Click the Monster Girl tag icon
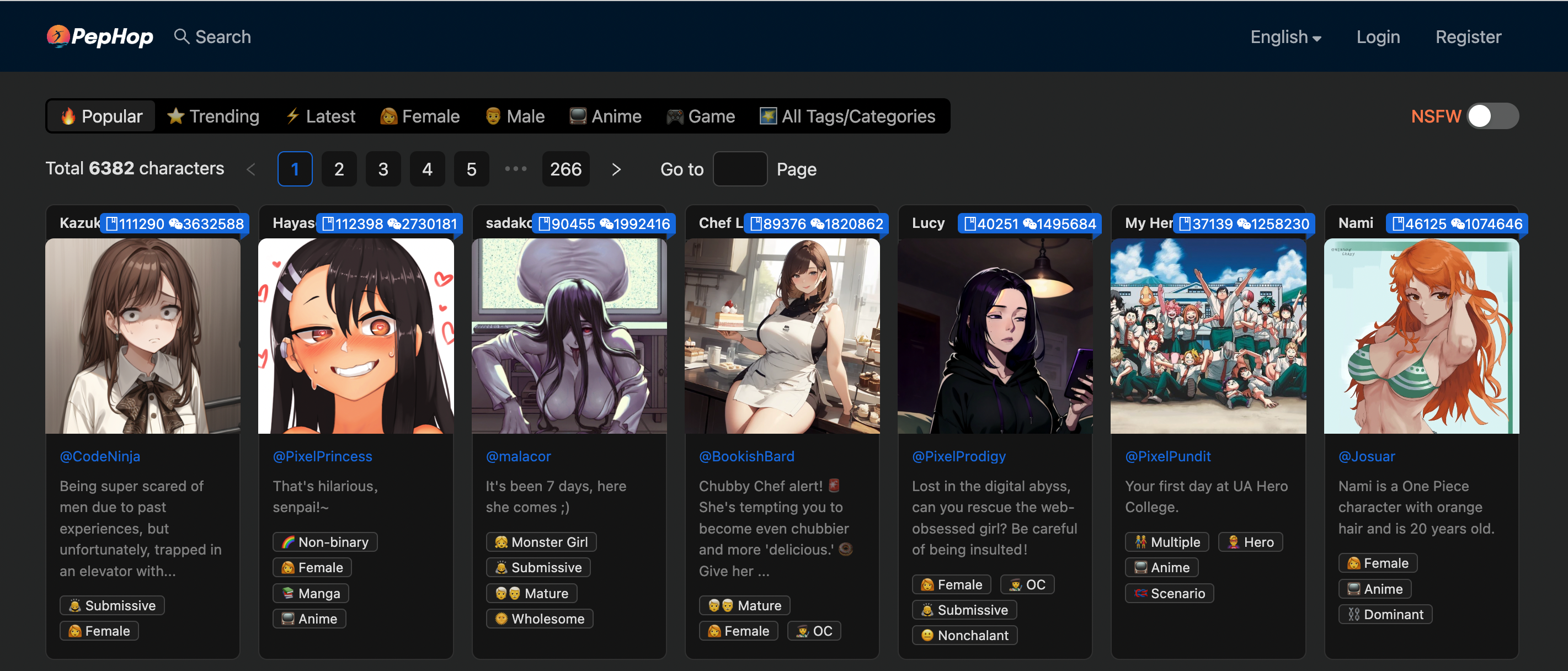Image resolution: width=1568 pixels, height=671 pixels. coord(500,542)
